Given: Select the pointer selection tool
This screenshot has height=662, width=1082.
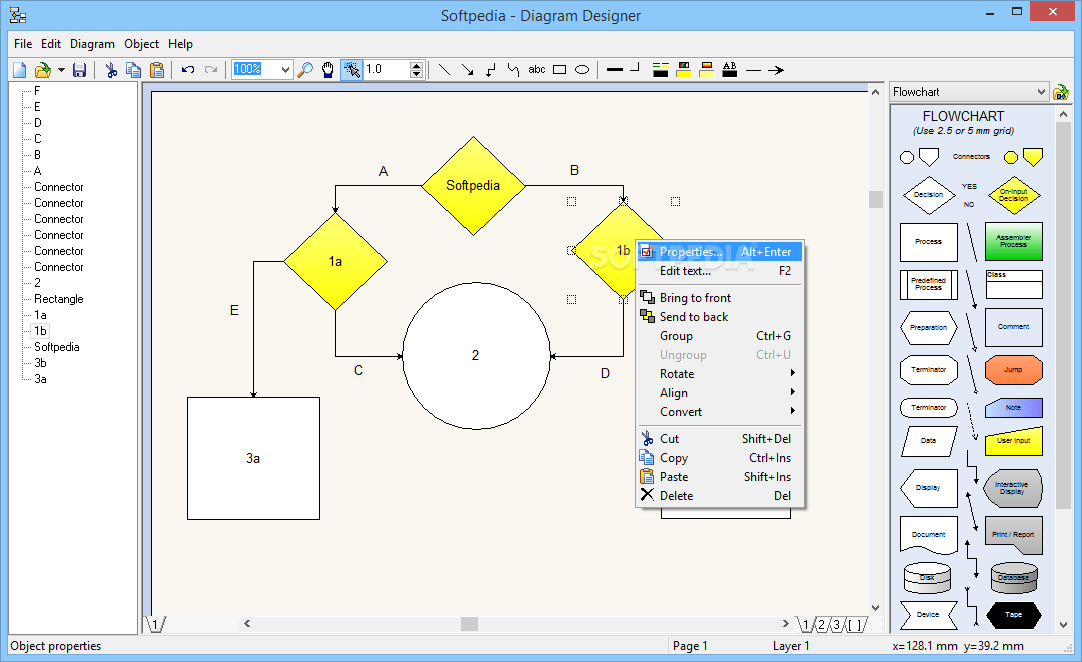Looking at the screenshot, I should point(352,70).
